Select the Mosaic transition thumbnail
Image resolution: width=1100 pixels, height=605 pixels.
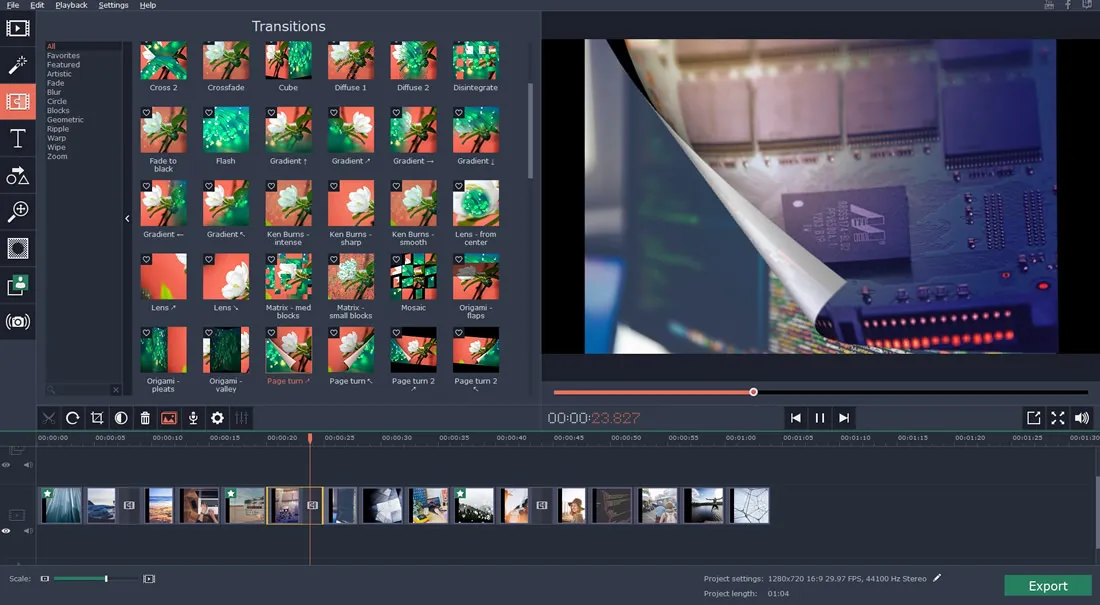pos(413,277)
